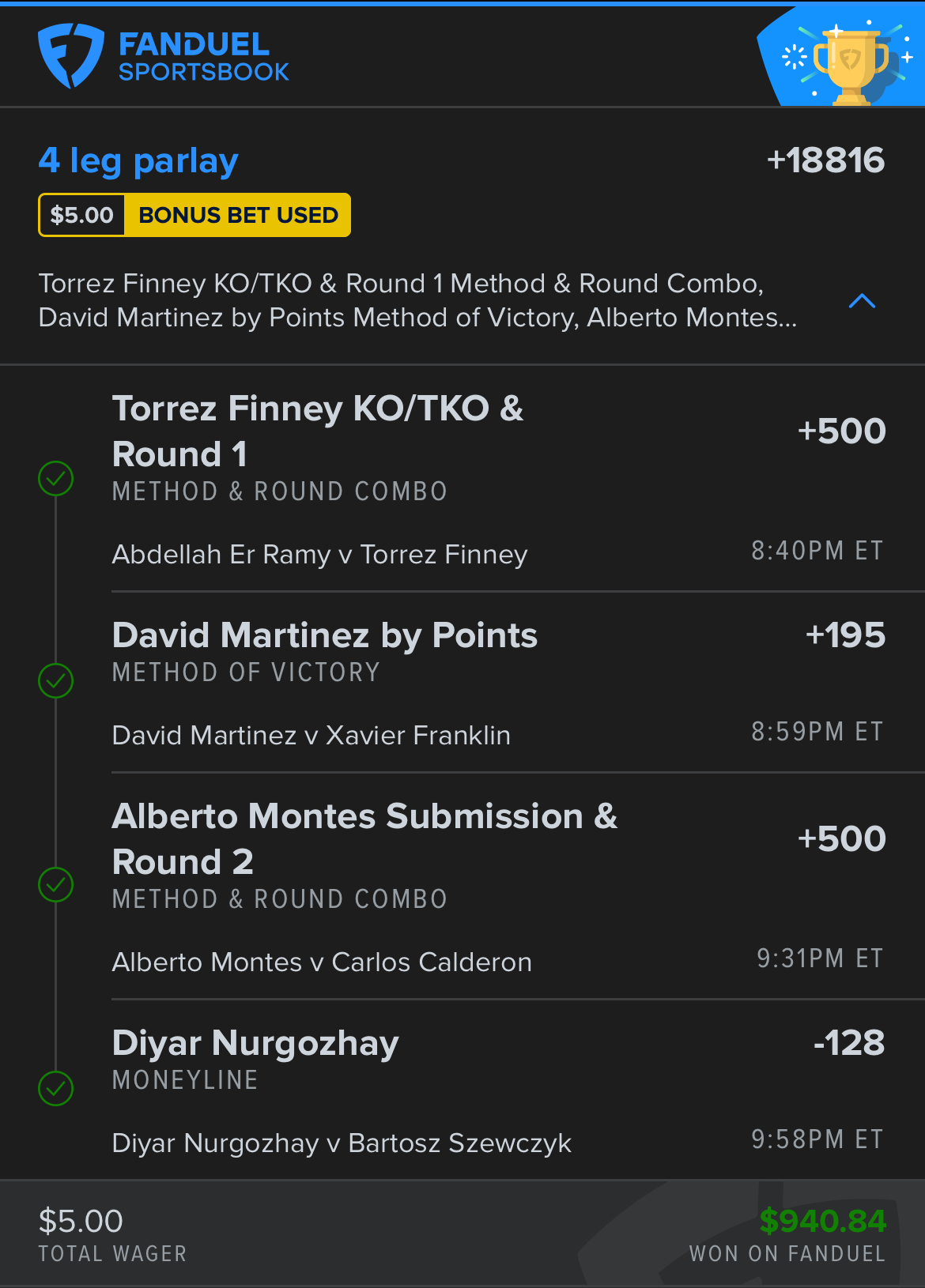
Task: Click Diyar Nurgozhay v Bartosz Szewczyk matchup
Action: [342, 1143]
